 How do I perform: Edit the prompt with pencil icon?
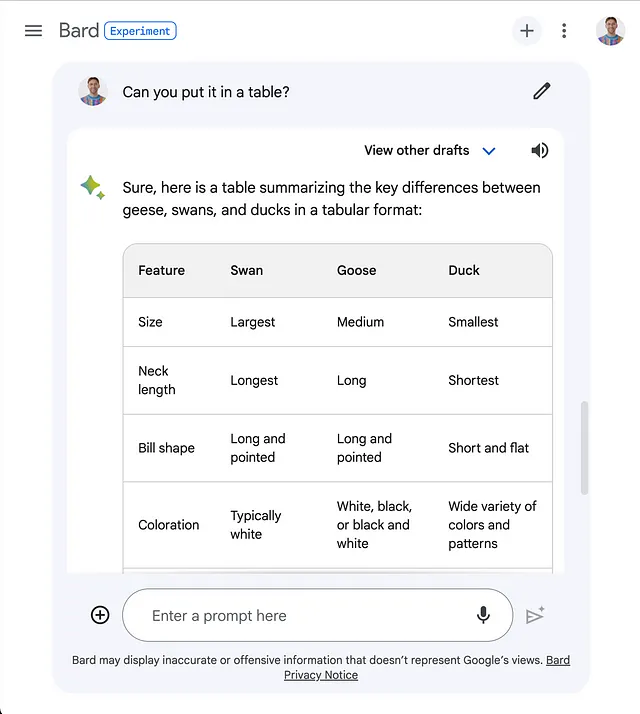(x=542, y=92)
